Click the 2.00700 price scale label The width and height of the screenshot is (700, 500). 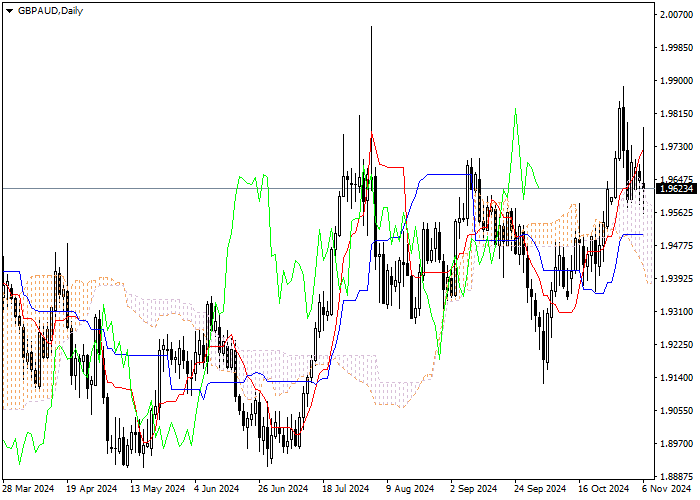(x=677, y=15)
